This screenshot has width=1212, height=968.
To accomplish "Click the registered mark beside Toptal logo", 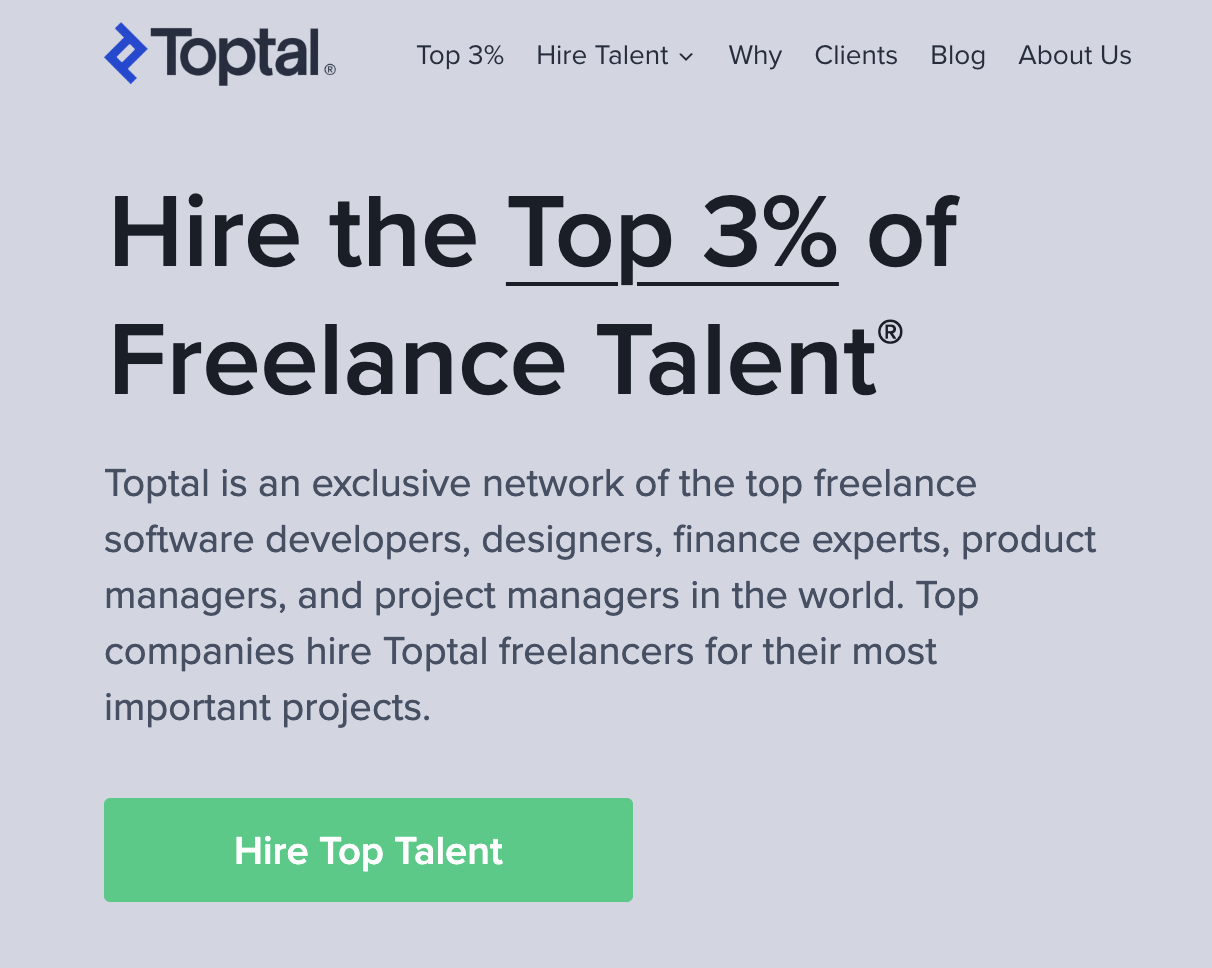I will (x=330, y=70).
